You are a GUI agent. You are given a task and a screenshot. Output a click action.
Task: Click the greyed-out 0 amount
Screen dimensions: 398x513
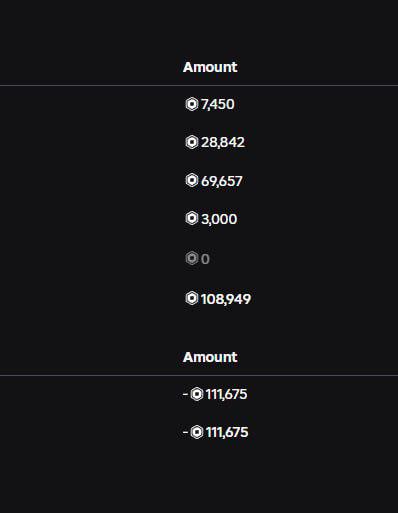point(205,259)
